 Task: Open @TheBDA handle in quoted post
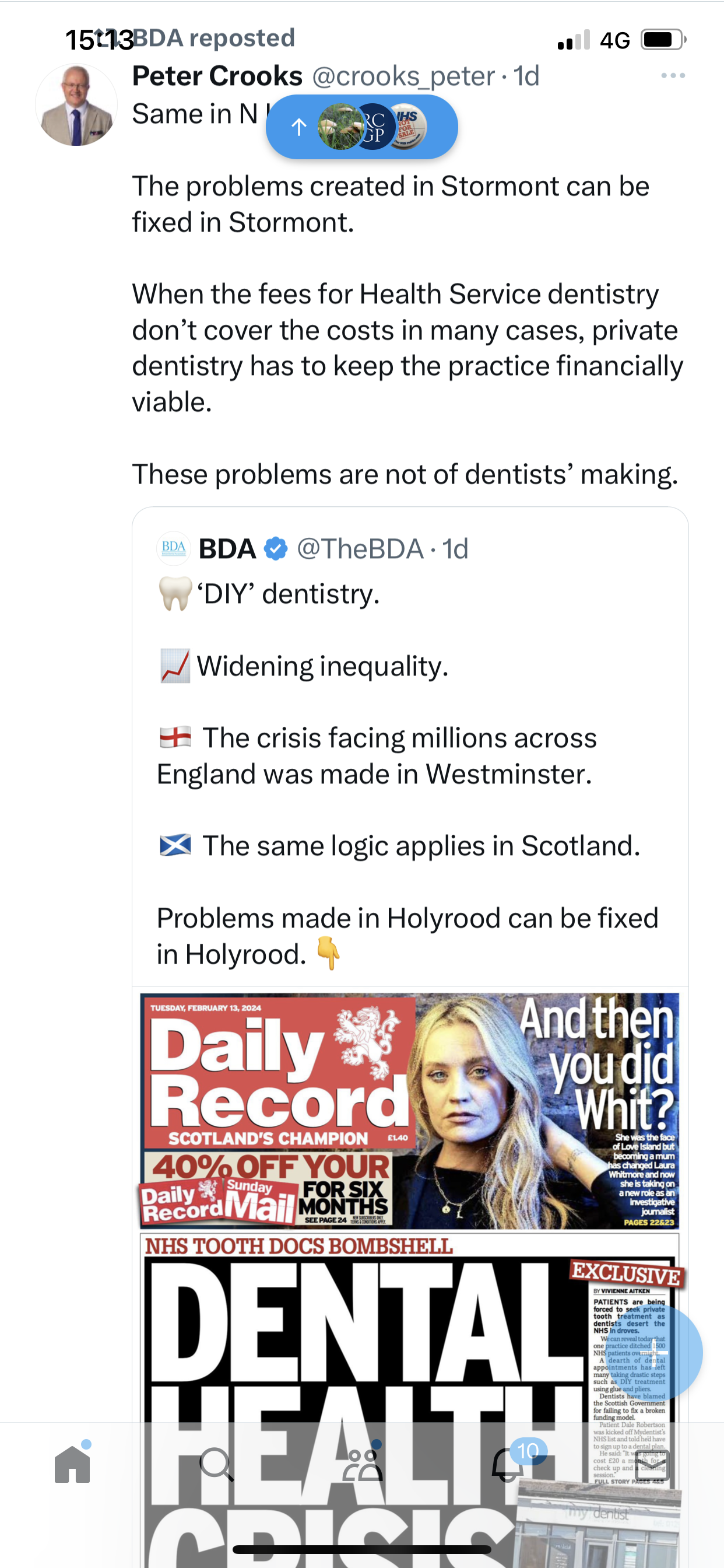coord(360,548)
